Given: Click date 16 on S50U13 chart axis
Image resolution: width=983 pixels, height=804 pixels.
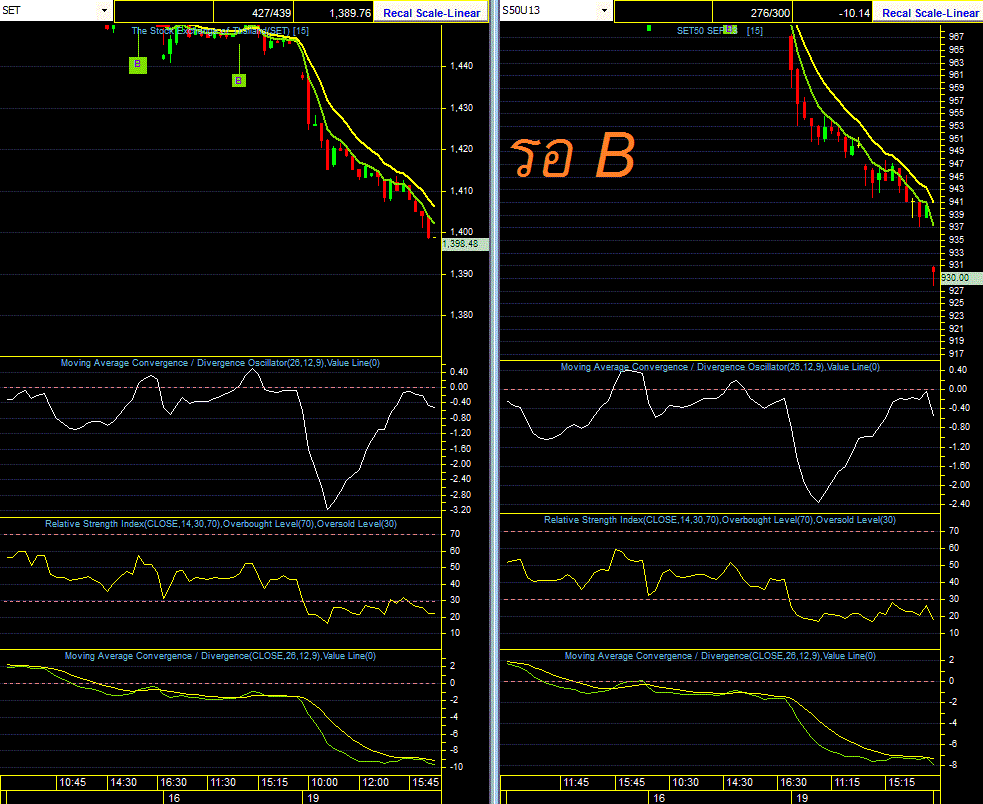Looking at the screenshot, I should pyautogui.click(x=659, y=798).
